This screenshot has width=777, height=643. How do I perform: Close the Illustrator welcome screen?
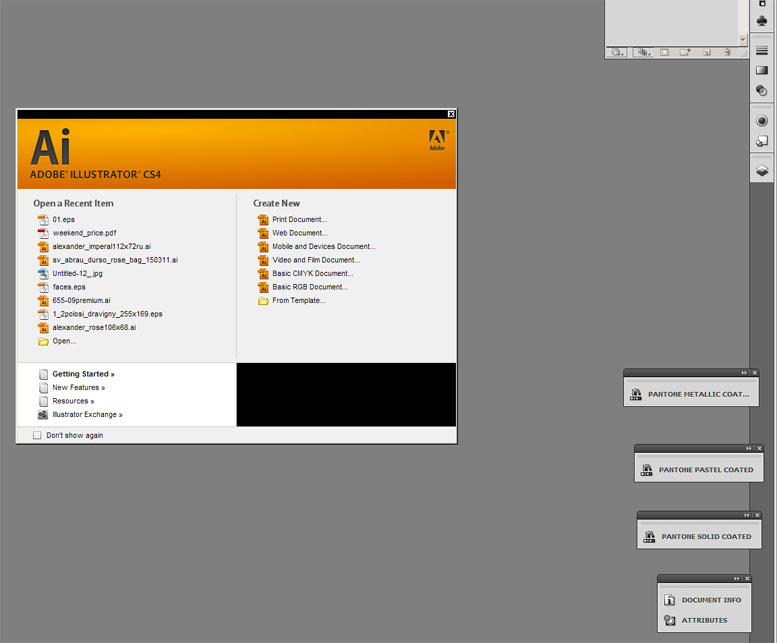451,114
